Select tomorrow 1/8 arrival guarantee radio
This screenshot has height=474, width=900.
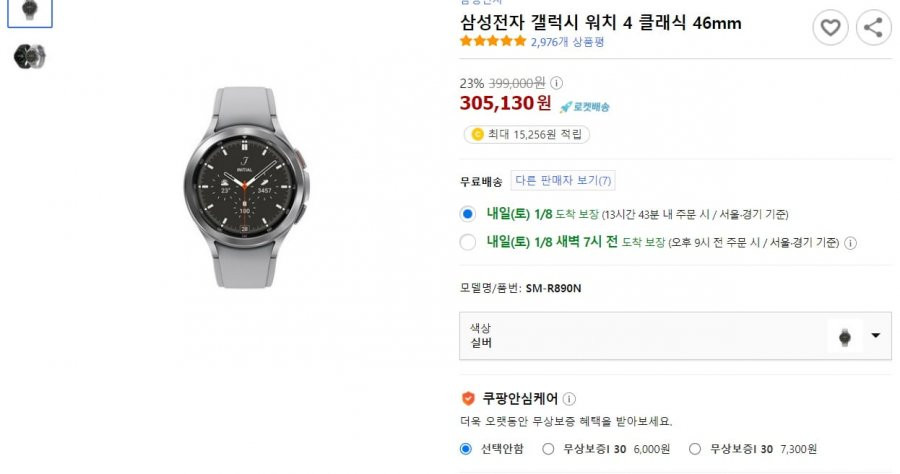468,214
